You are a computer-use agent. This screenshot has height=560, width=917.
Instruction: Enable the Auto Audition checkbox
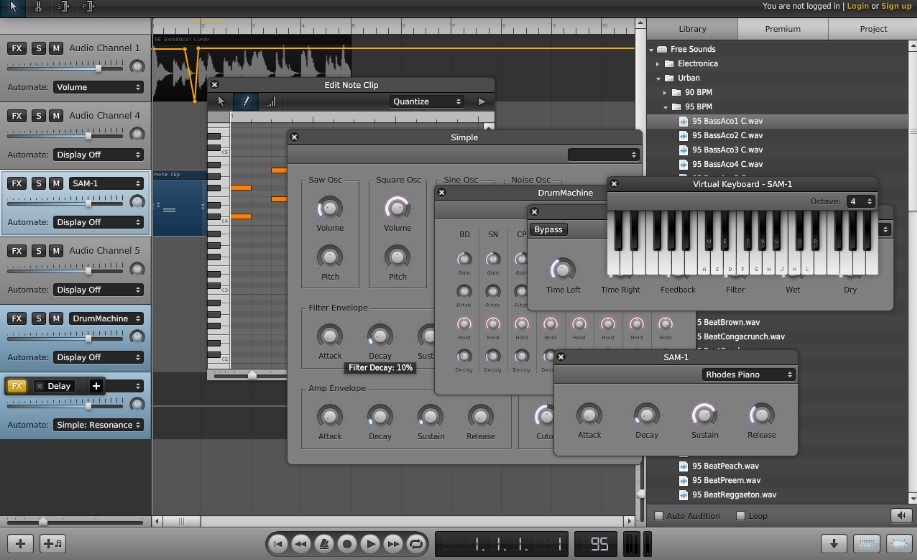(659, 516)
